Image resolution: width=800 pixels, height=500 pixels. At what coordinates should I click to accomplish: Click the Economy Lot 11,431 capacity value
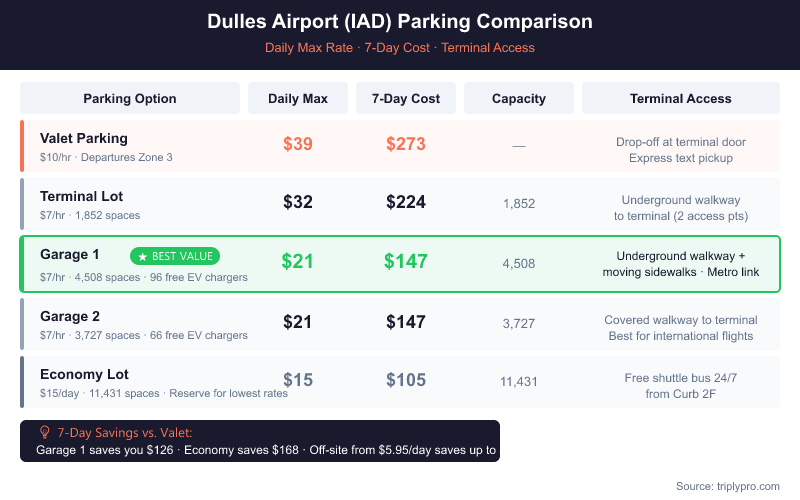pyautogui.click(x=519, y=381)
